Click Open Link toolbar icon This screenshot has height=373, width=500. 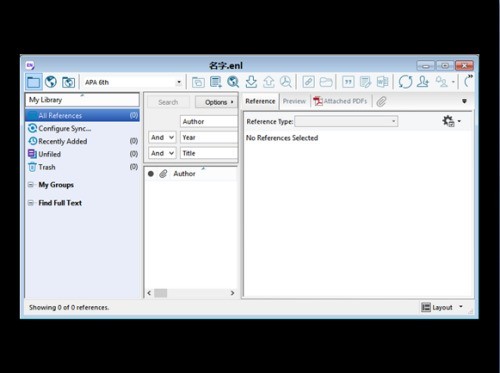tap(308, 82)
